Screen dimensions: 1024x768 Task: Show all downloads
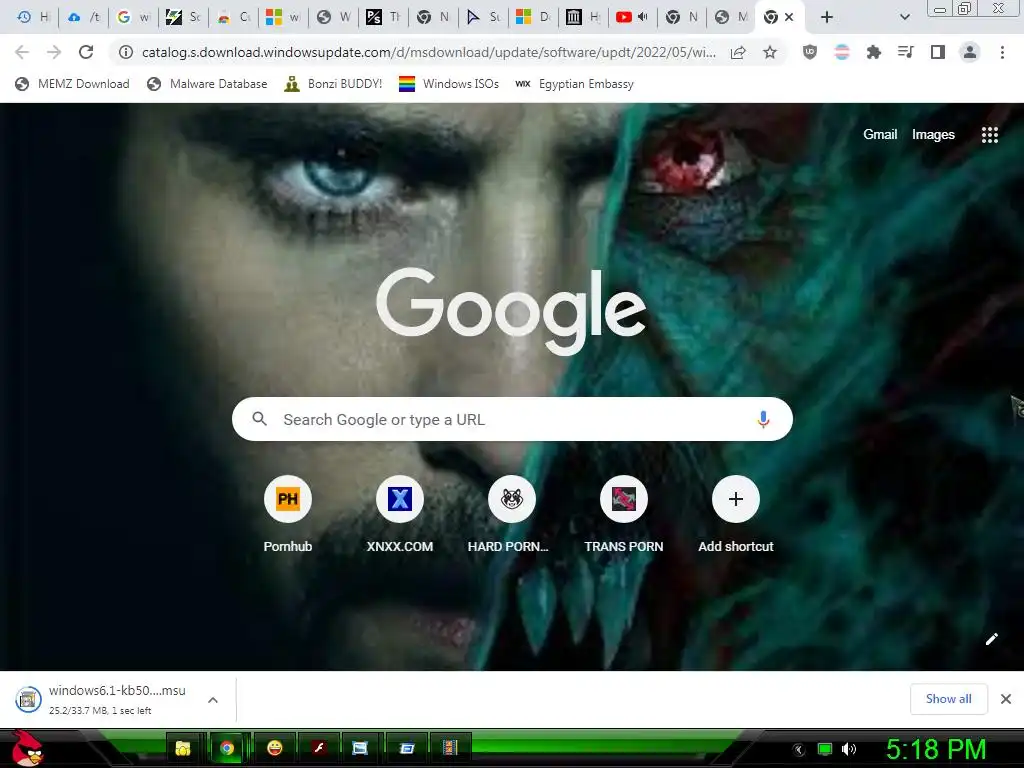948,699
